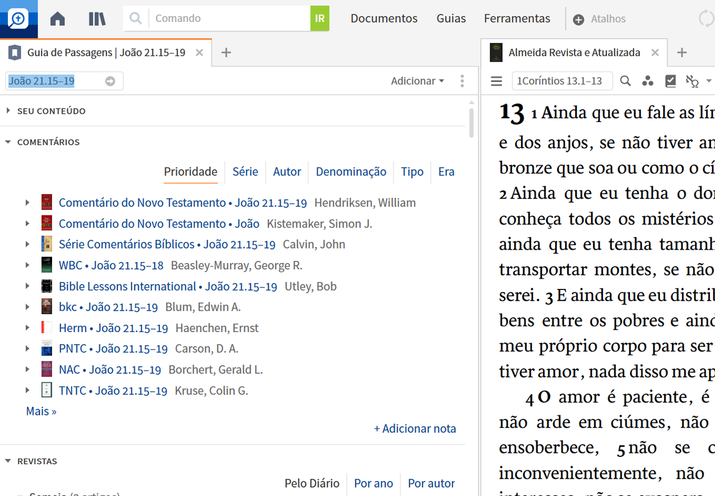Click the go arrow in reference field

(x=110, y=81)
